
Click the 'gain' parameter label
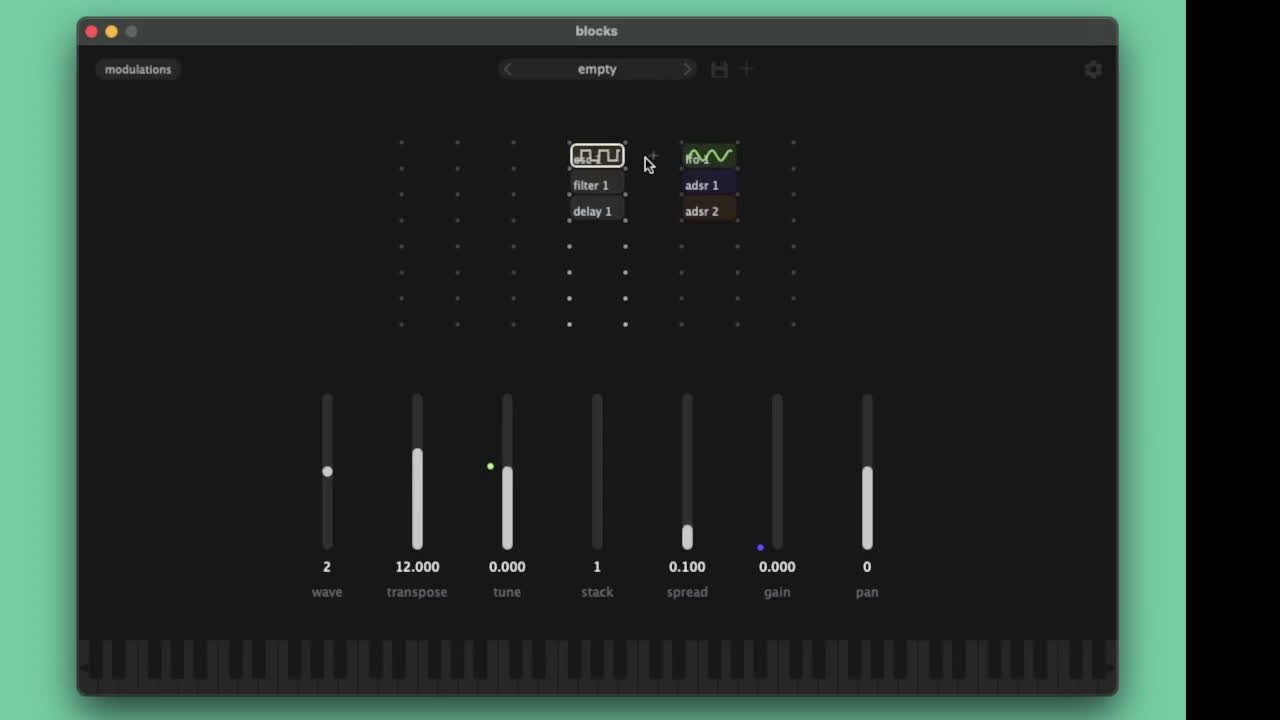click(777, 592)
